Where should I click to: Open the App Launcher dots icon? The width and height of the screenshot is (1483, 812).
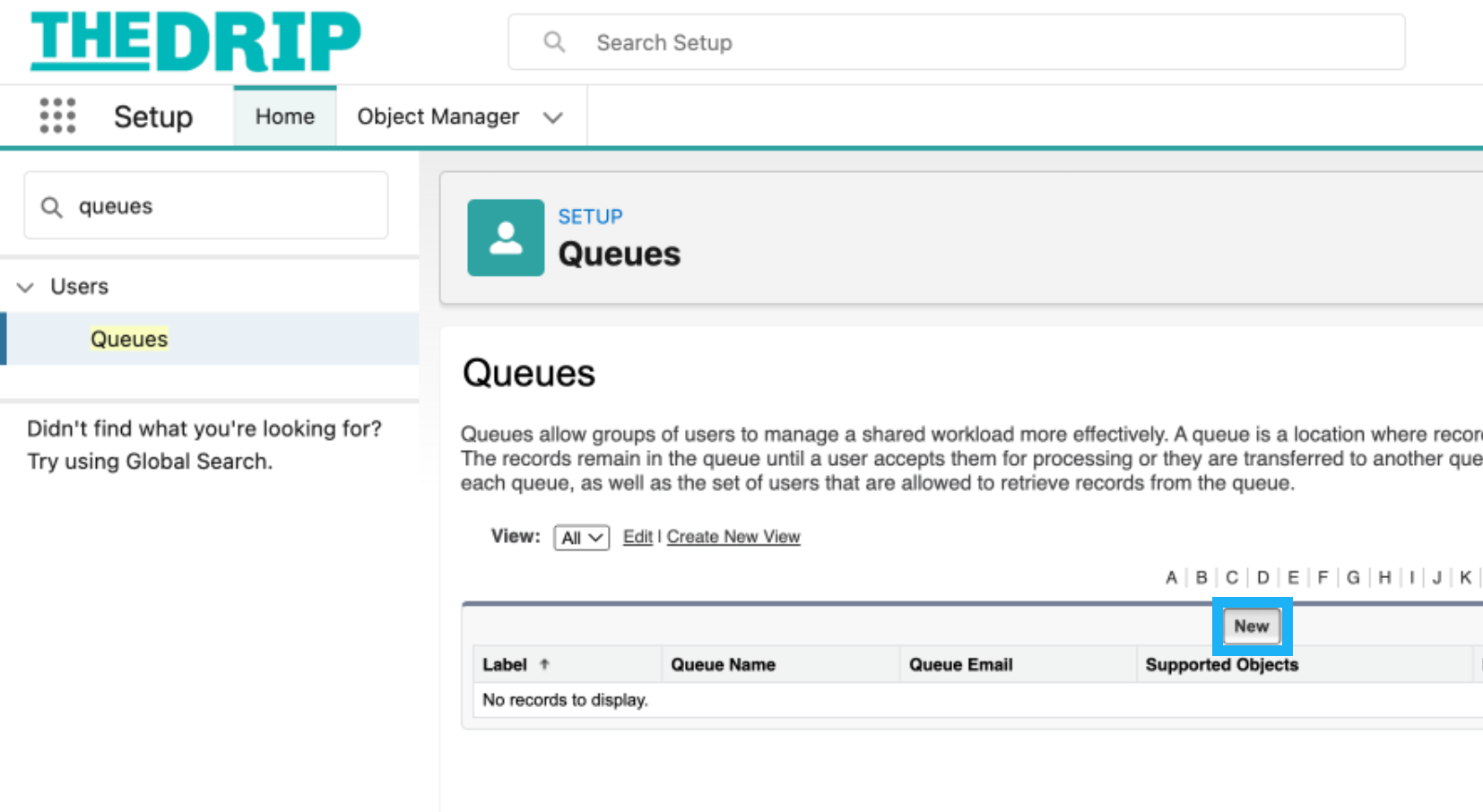tap(57, 116)
